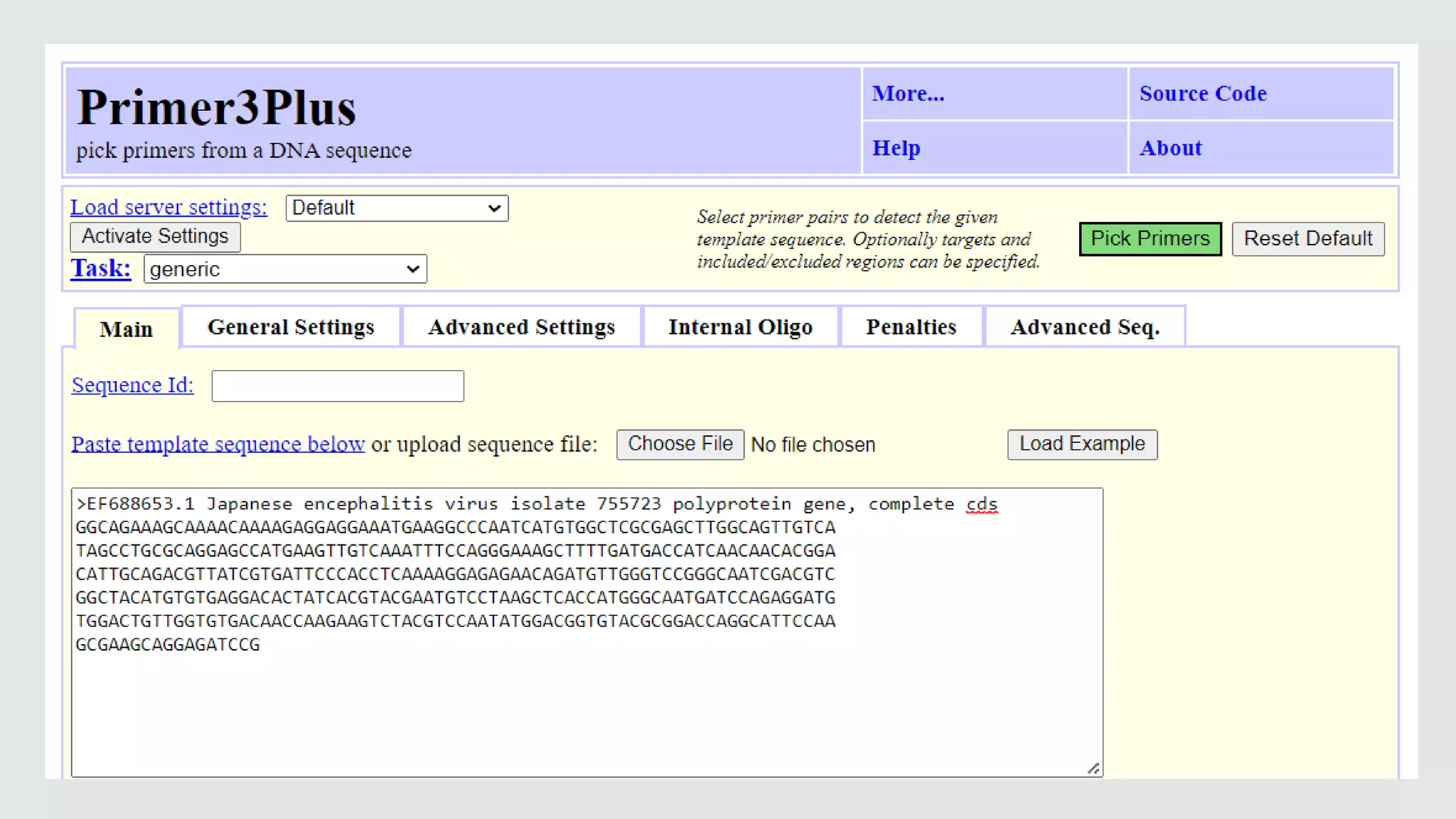The image size is (1456, 819).
Task: Open the Advanced Settings tab
Action: 521,327
